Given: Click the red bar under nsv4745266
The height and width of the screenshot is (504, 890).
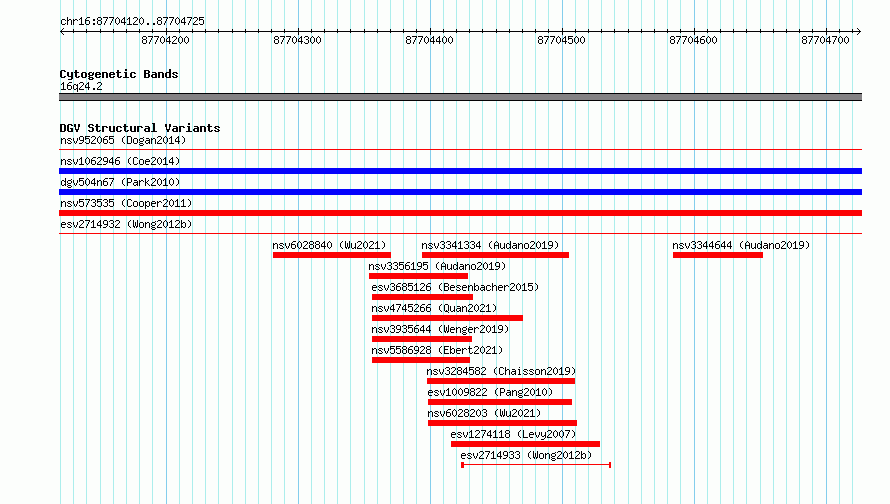Looking at the screenshot, I should point(447,318).
